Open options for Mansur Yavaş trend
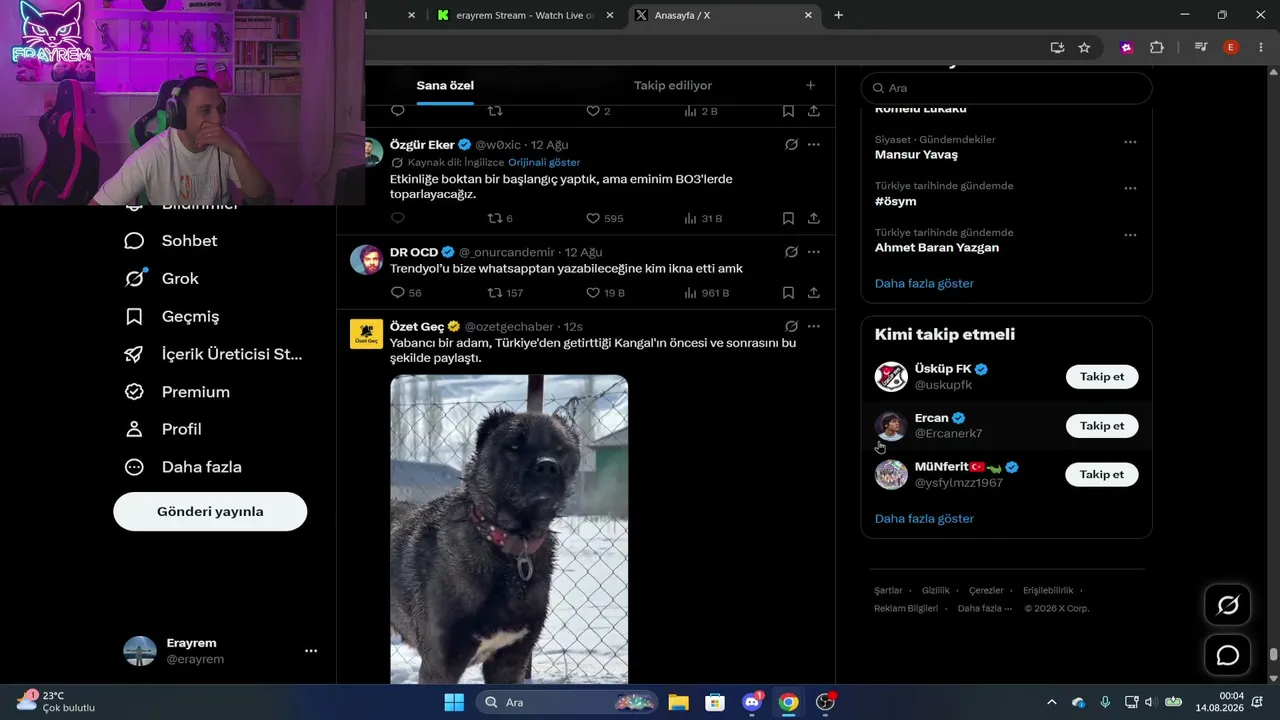Screen dimensions: 1280x720 (x=1130, y=142)
